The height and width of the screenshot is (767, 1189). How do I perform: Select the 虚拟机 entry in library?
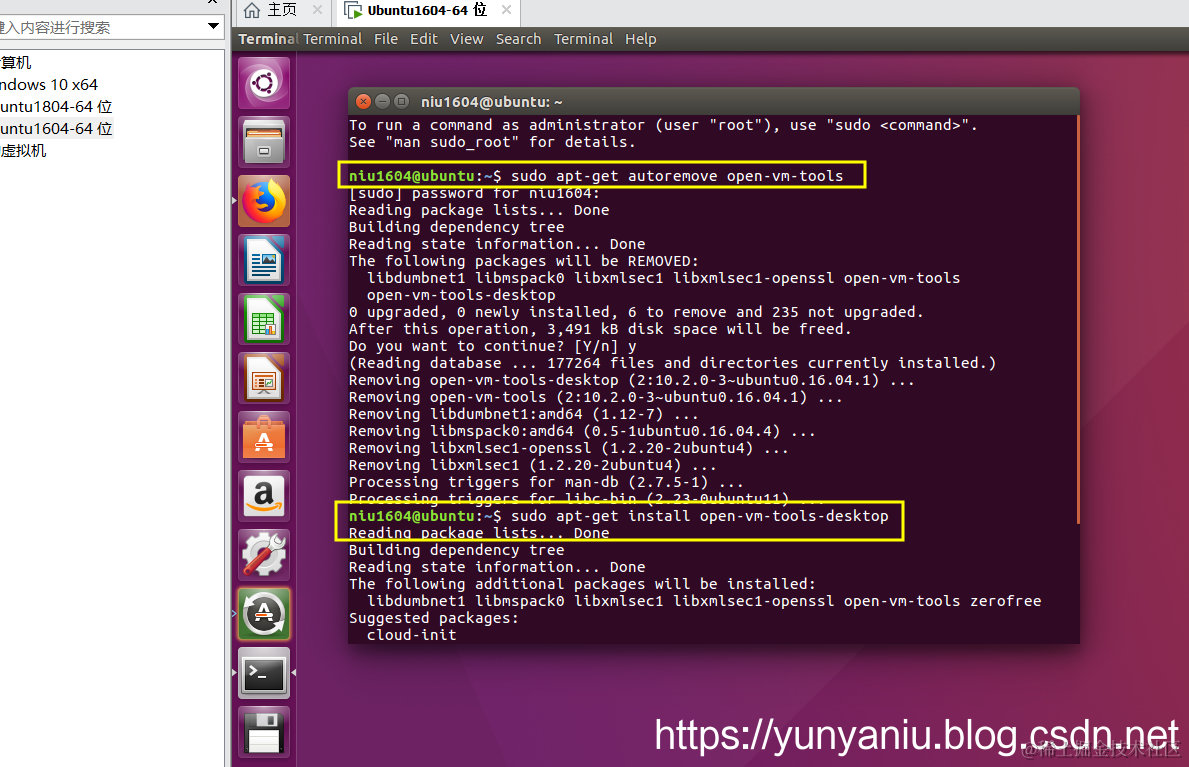(x=24, y=150)
